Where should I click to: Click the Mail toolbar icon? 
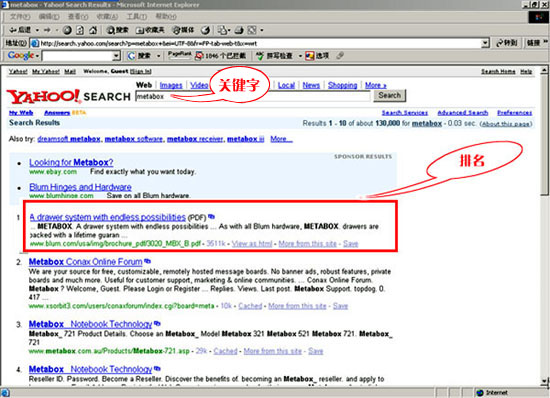pyautogui.click(x=222, y=30)
